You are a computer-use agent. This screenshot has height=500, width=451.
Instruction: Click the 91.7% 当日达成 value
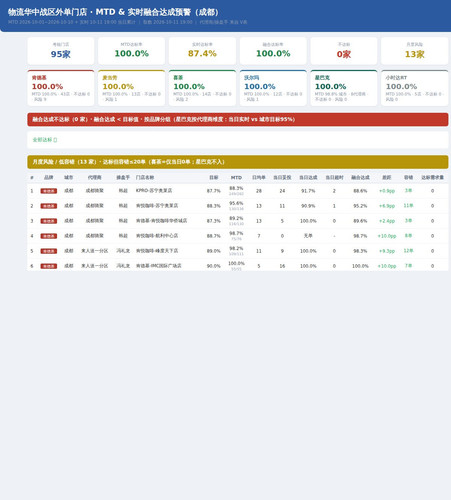[308, 191]
